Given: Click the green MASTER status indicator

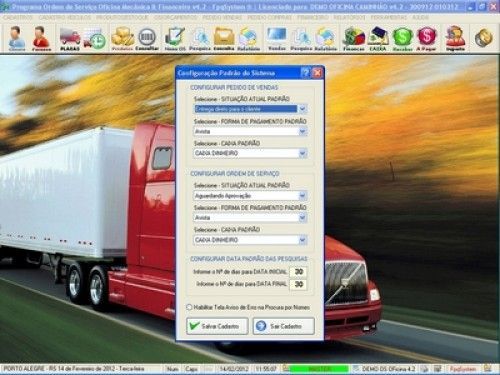Looking at the screenshot, I should 319,369.
